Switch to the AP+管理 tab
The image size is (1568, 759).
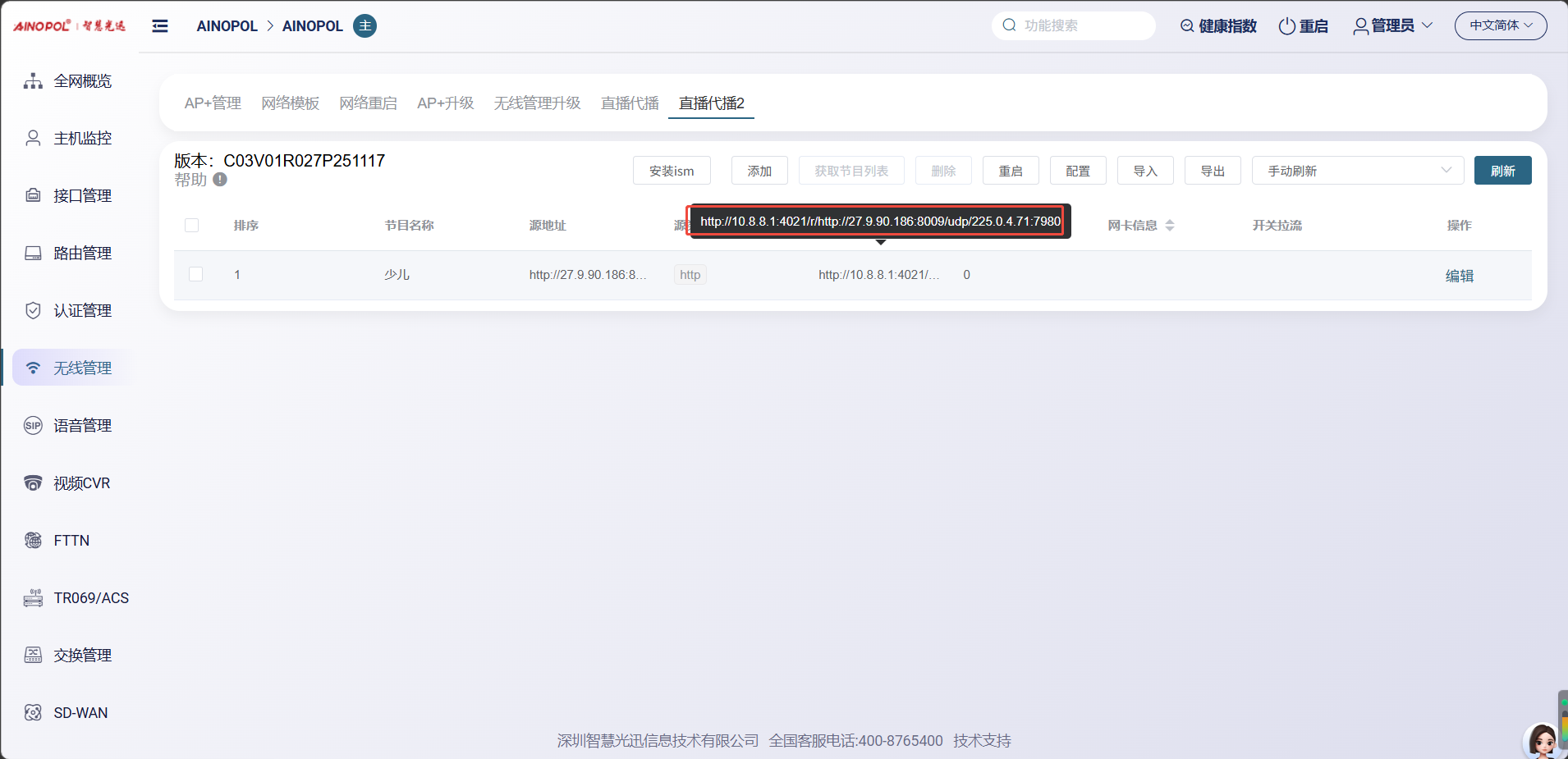point(213,103)
